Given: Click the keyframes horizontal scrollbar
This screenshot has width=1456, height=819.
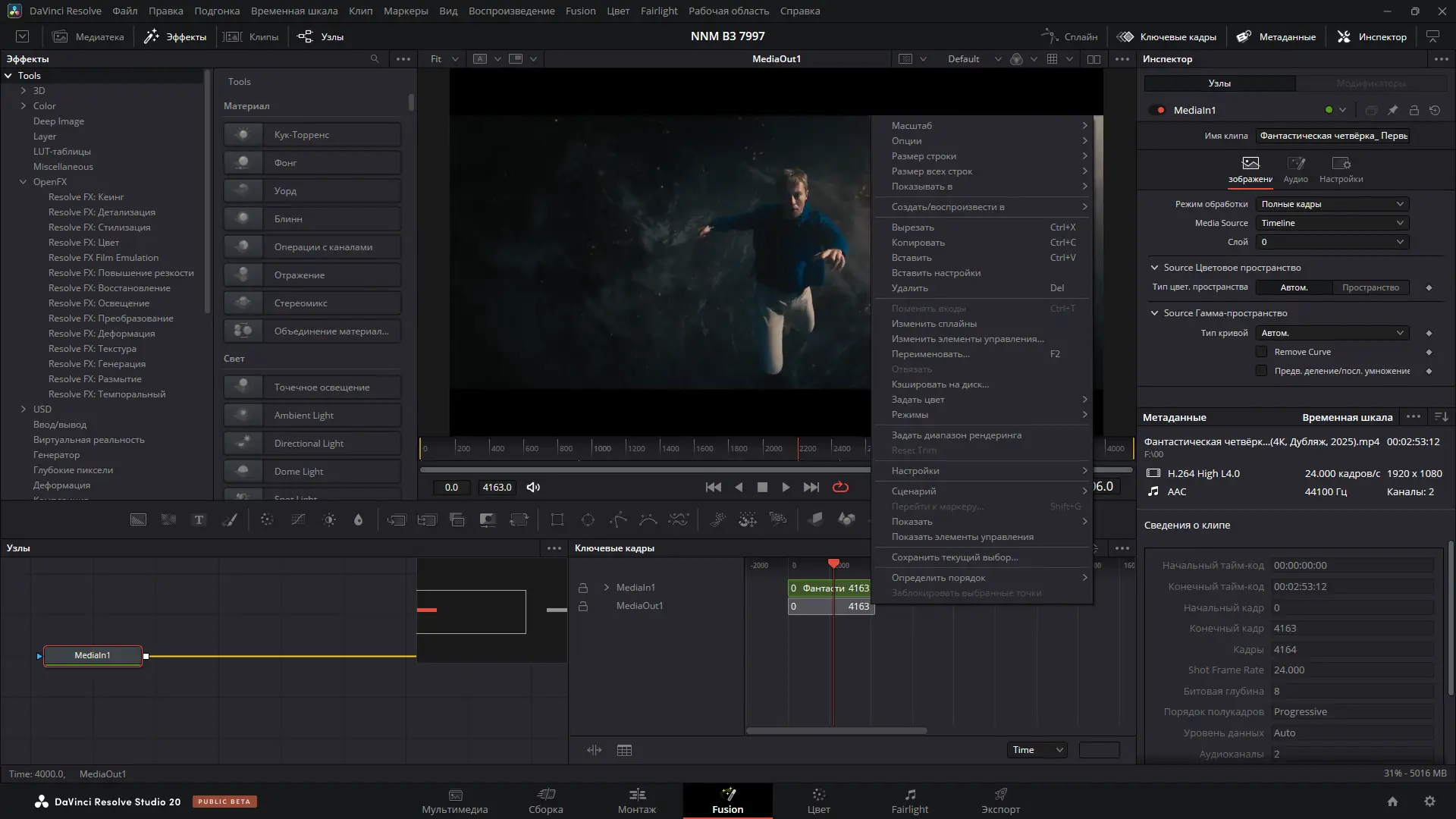Looking at the screenshot, I should pyautogui.click(x=836, y=731).
